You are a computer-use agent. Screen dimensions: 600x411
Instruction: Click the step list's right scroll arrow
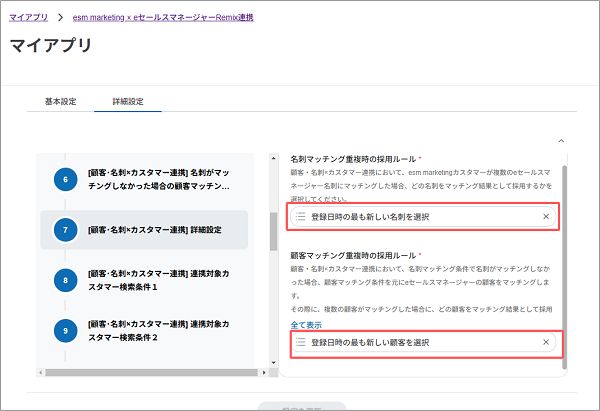pos(265,373)
